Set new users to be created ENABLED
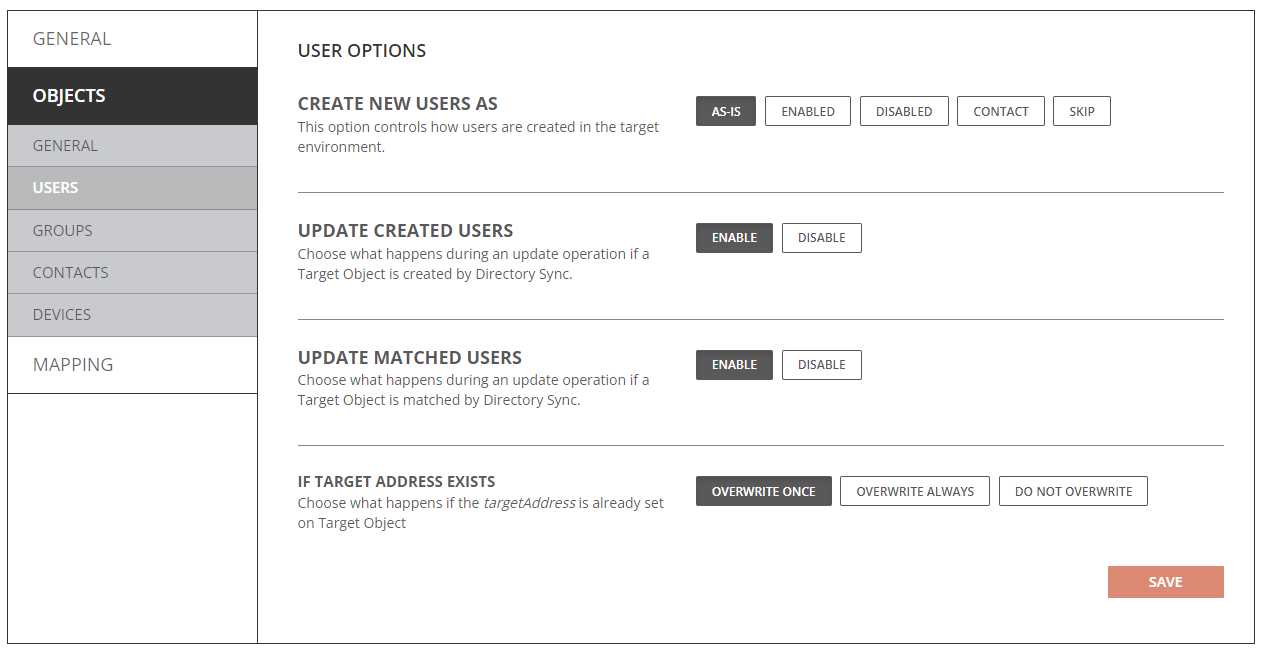 [808, 111]
